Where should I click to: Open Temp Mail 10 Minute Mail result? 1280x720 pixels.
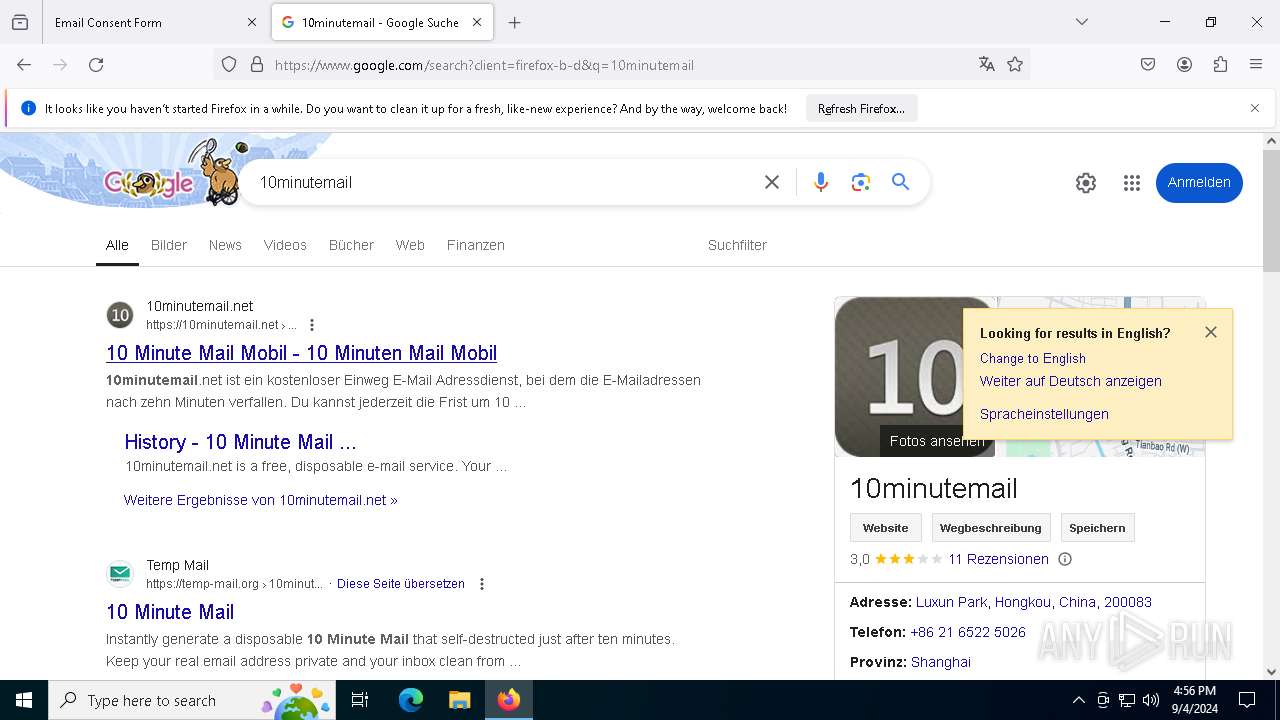(x=170, y=612)
